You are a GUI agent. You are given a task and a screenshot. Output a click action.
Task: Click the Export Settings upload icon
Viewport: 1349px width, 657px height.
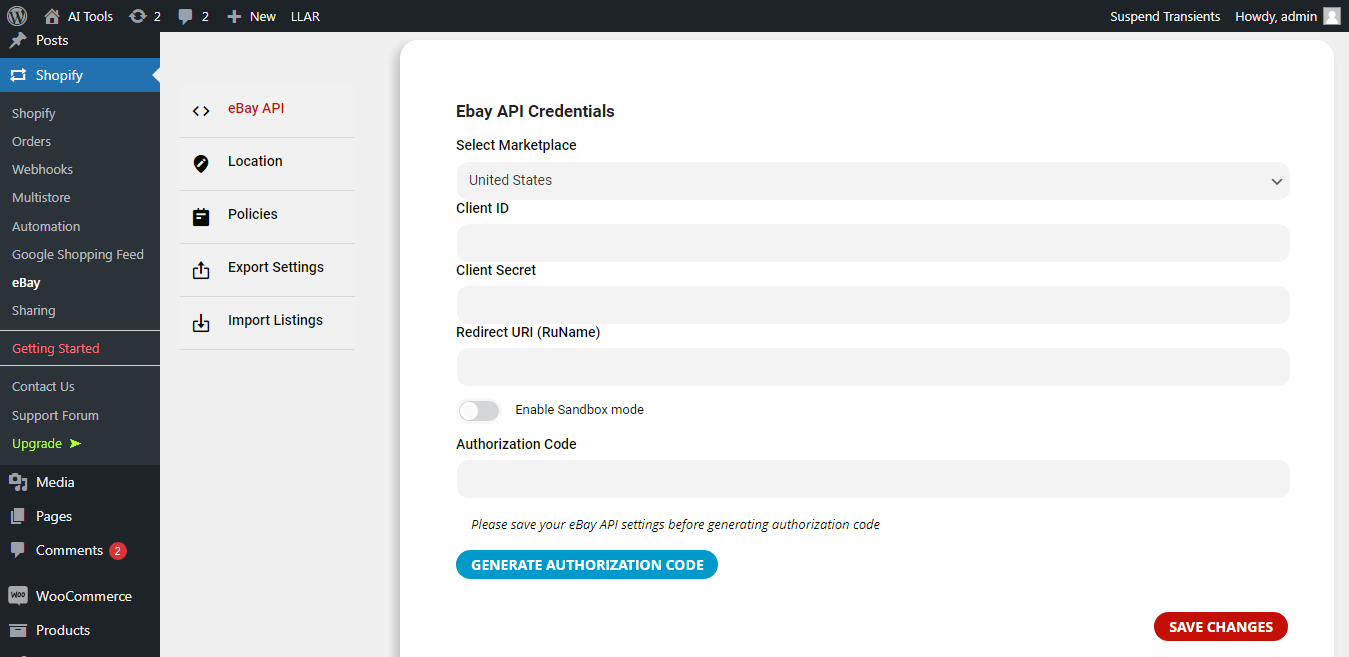[201, 270]
